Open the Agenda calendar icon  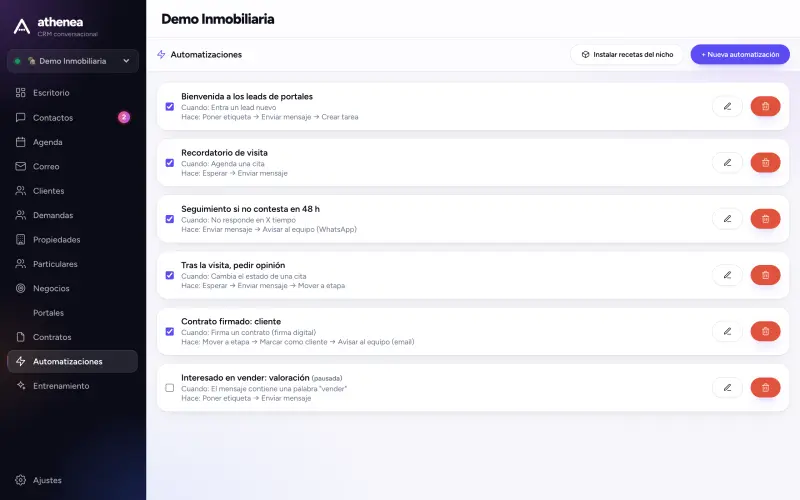coord(20,142)
